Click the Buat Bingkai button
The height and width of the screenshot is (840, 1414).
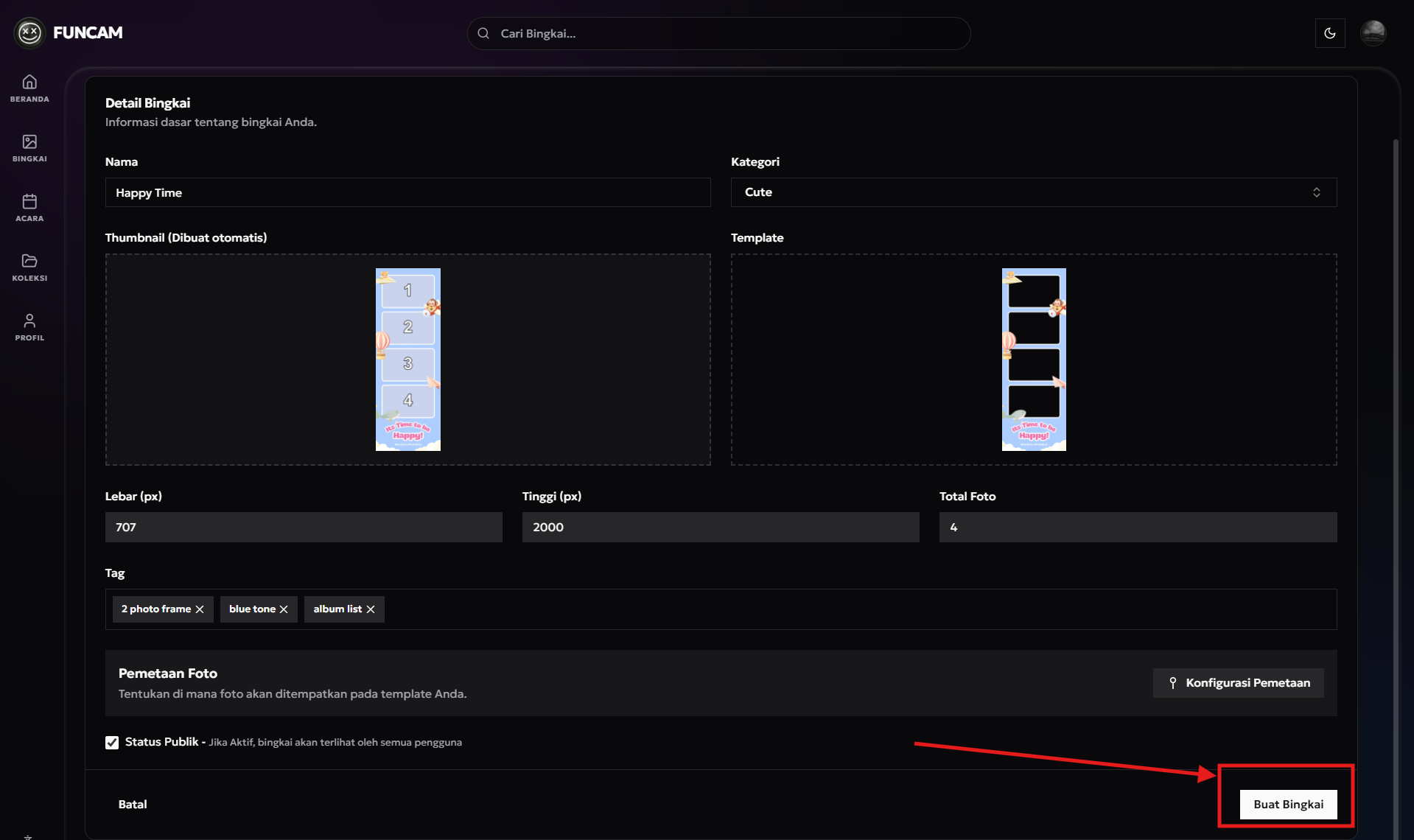(1288, 804)
